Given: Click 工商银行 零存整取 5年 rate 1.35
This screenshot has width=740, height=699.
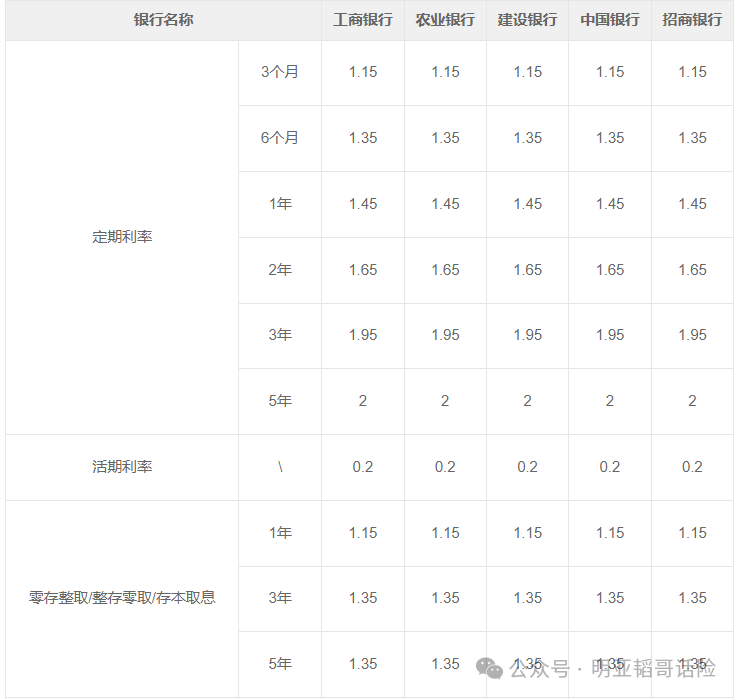Looking at the screenshot, I should 362,664.
